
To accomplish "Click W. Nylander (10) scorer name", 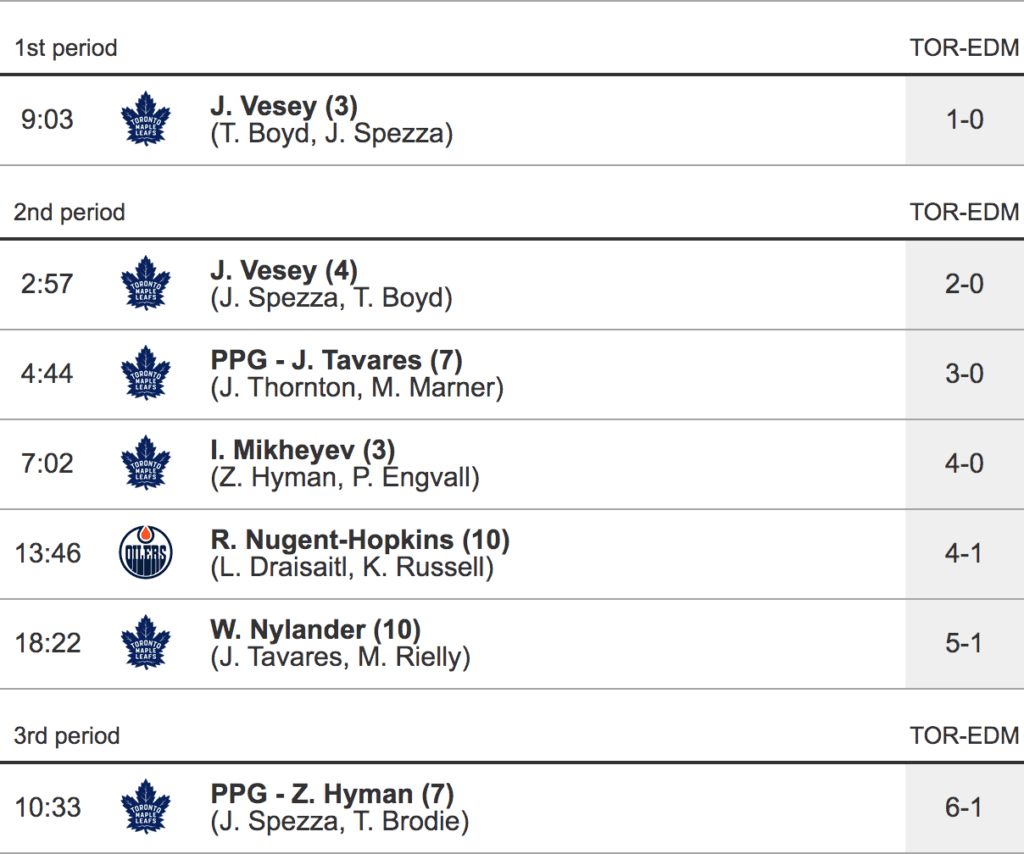I will [x=315, y=630].
